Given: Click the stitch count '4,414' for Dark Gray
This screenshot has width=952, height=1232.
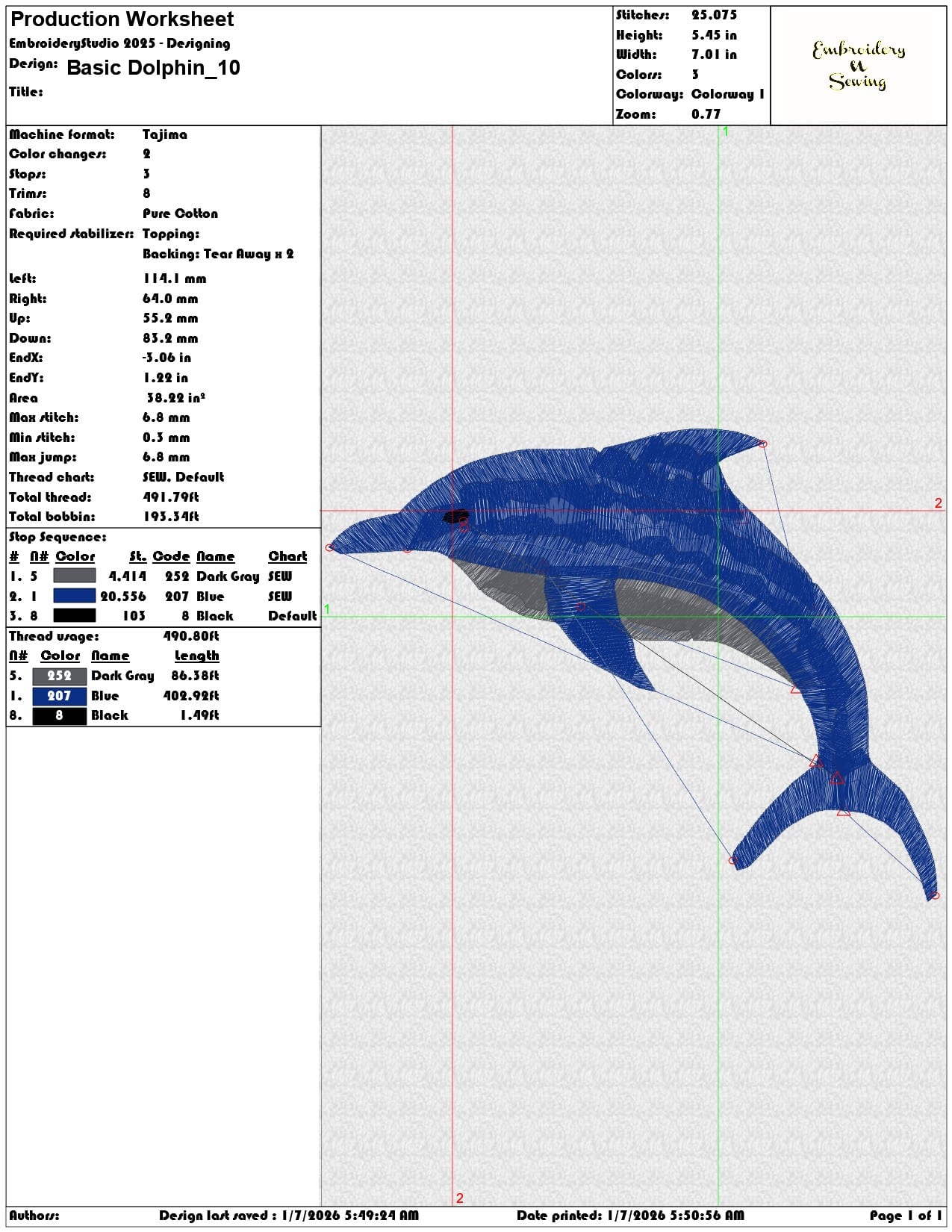Looking at the screenshot, I should tap(128, 576).
